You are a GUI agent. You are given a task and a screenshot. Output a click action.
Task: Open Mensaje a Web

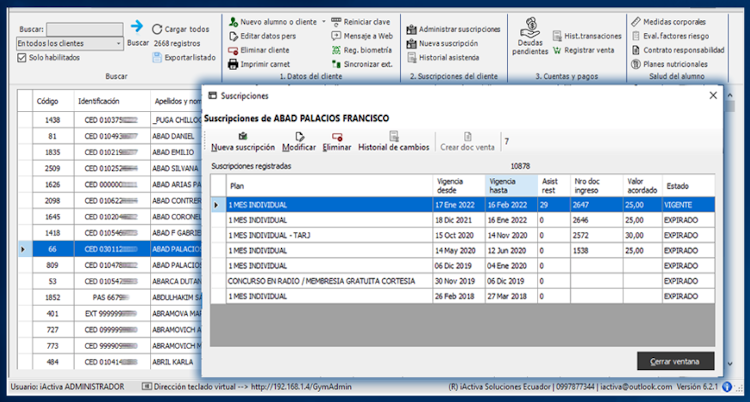pyautogui.click(x=362, y=36)
